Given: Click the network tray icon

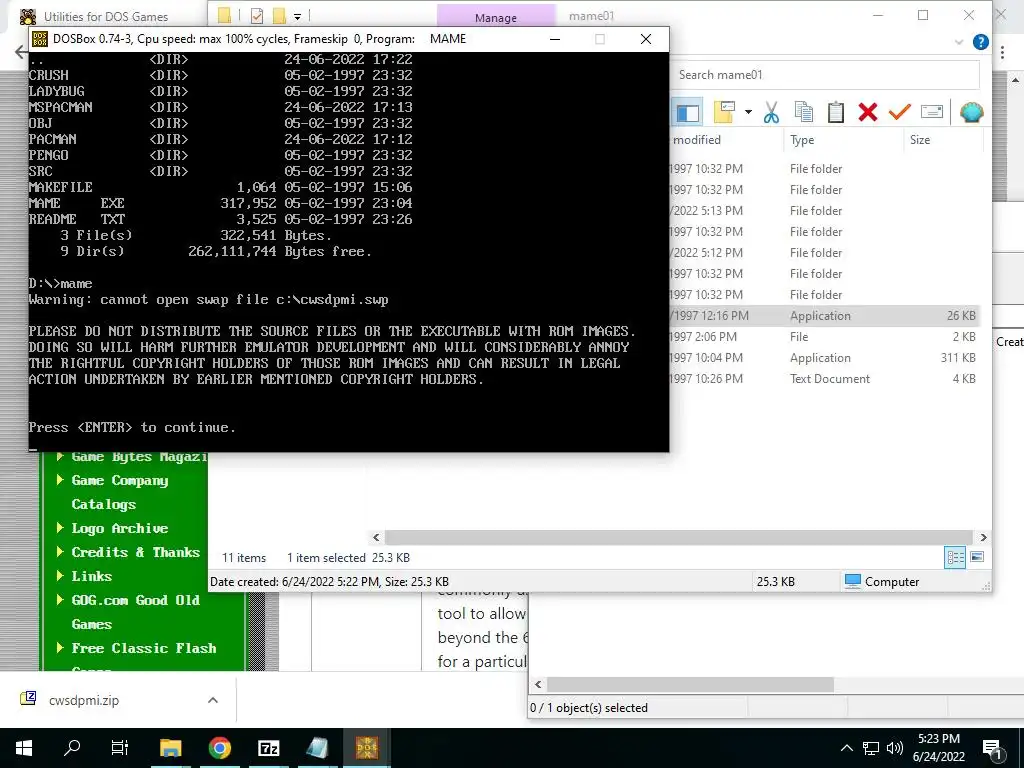Looking at the screenshot, I should [871, 748].
